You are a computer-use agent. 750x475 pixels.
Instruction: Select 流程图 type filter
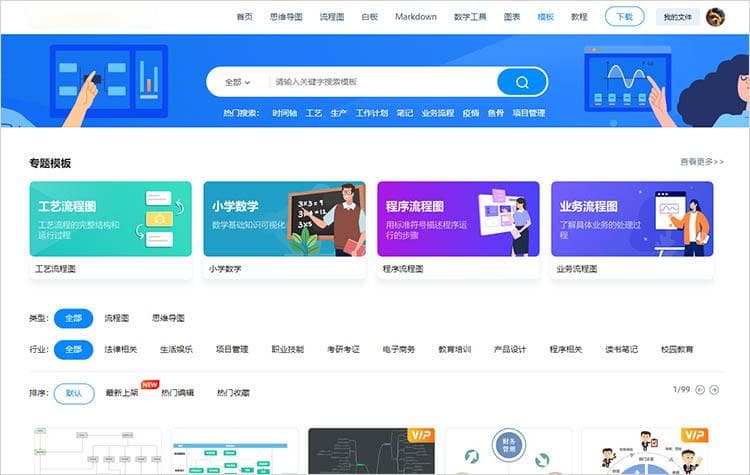click(x=117, y=318)
